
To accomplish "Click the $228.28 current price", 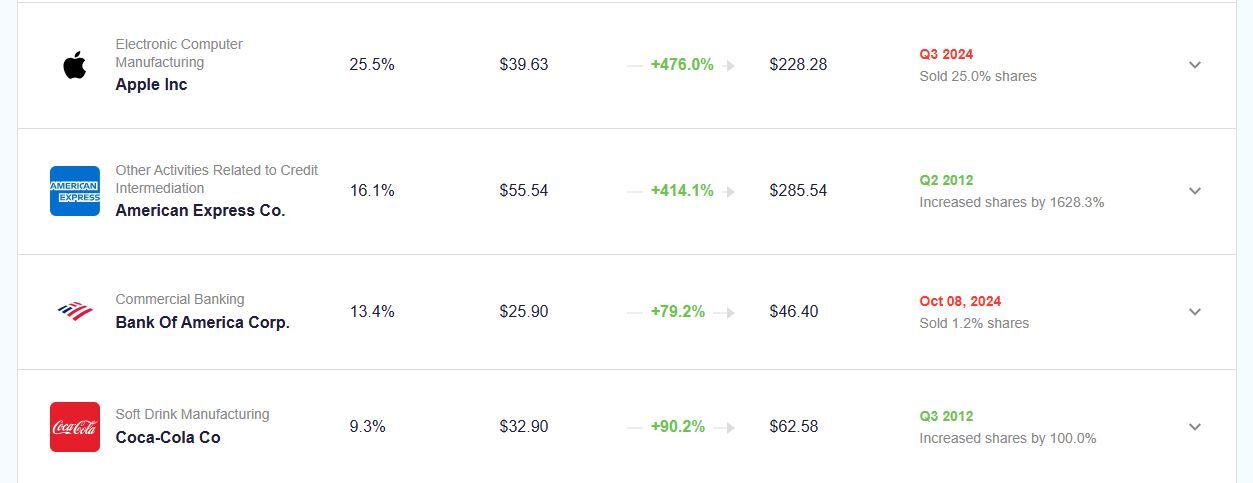I will (x=798, y=65).
